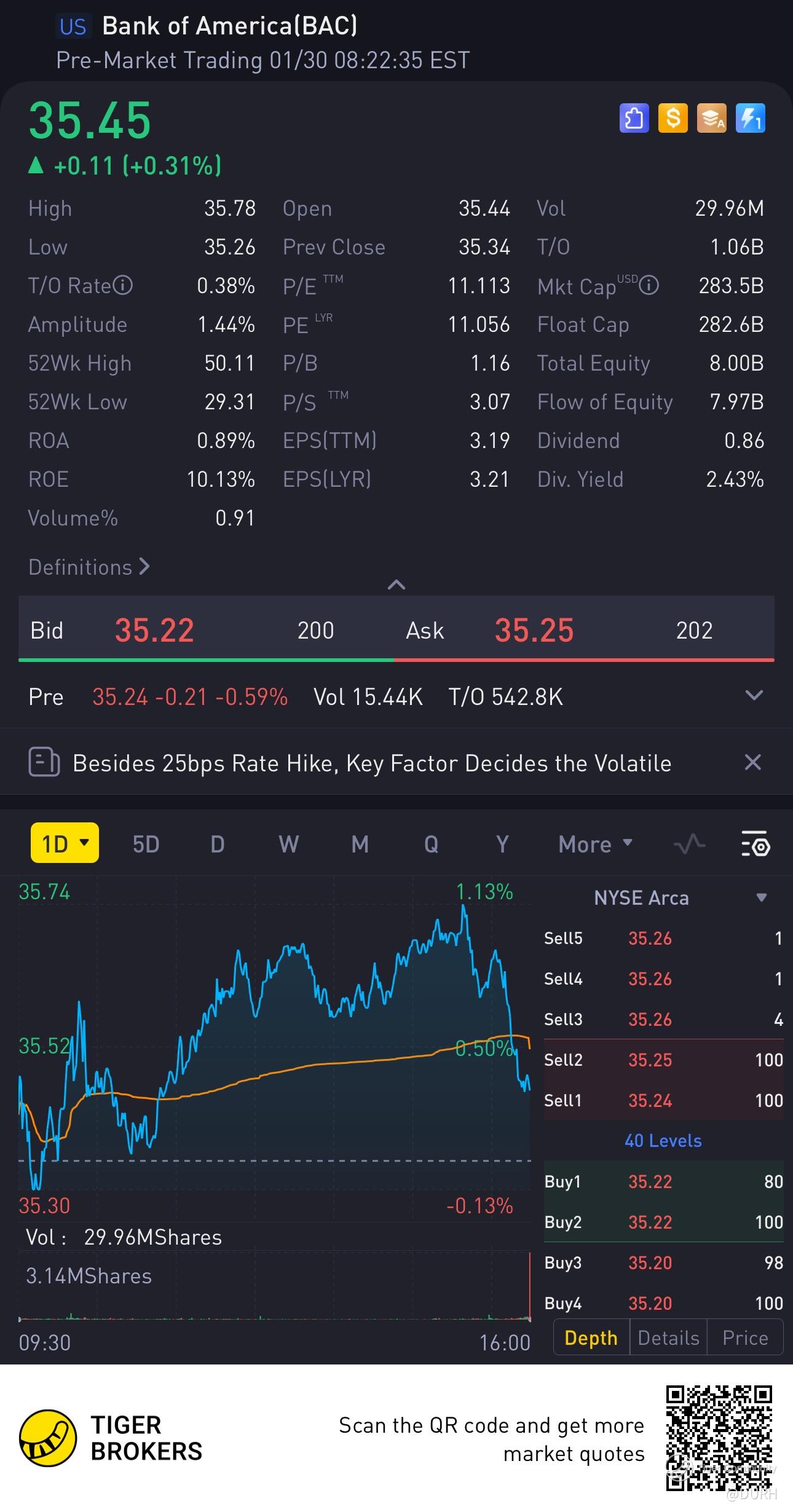The image size is (793, 1512).
Task: Tap the bid/ask ratio bar
Action: point(396,660)
